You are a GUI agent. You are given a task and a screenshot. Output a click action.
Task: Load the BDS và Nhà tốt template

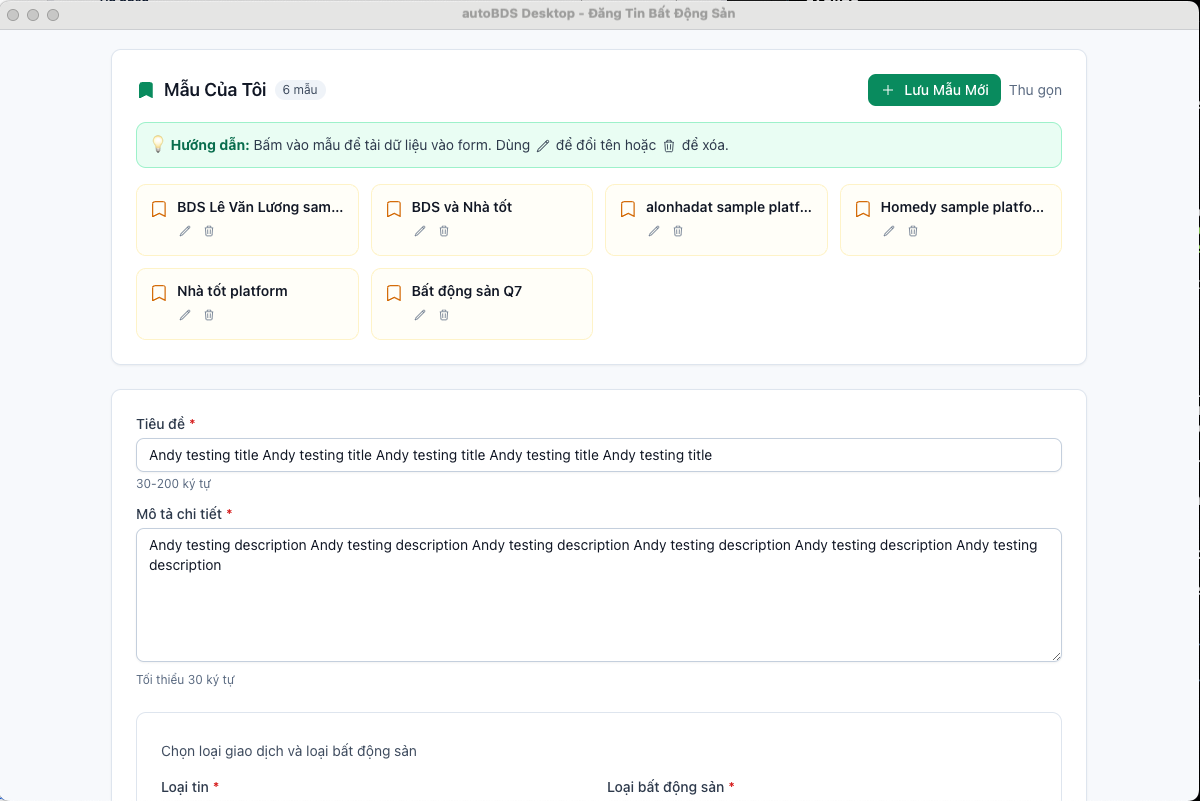(x=482, y=220)
